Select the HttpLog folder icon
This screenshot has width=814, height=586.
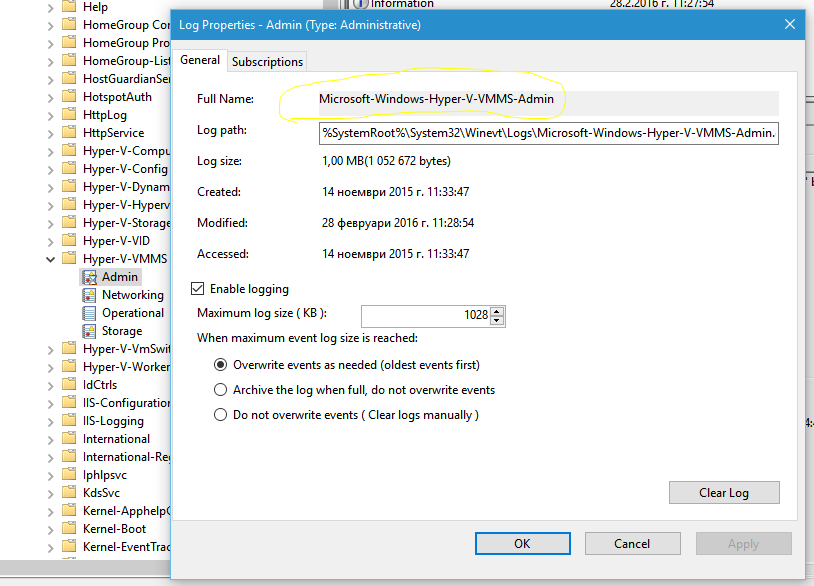69,115
